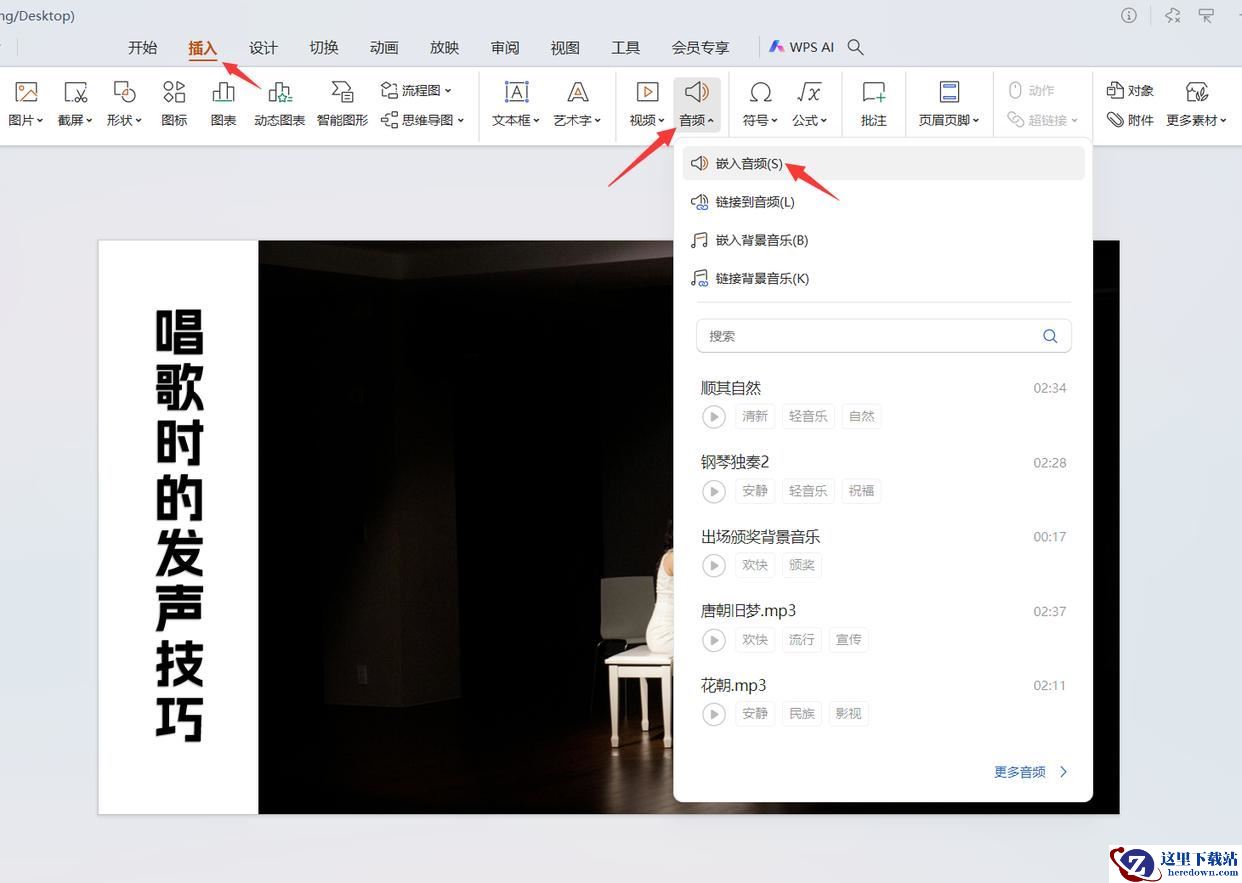This screenshot has height=883, width=1242.
Task: Click the 搜索 audio search field
Action: [x=883, y=336]
